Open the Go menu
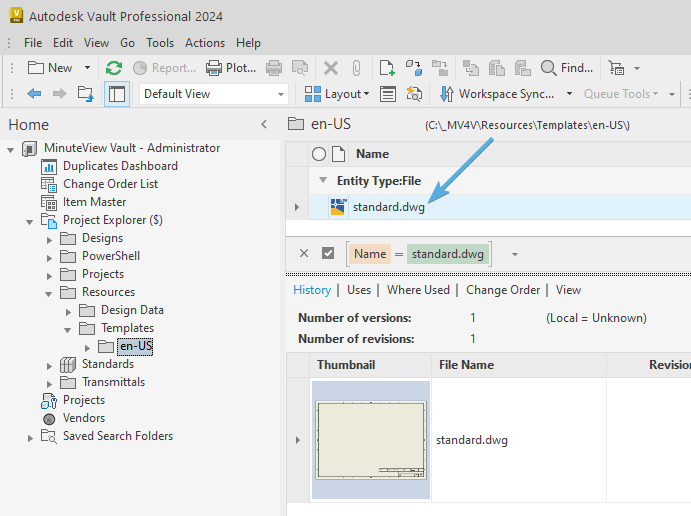691x516 pixels. [127, 43]
